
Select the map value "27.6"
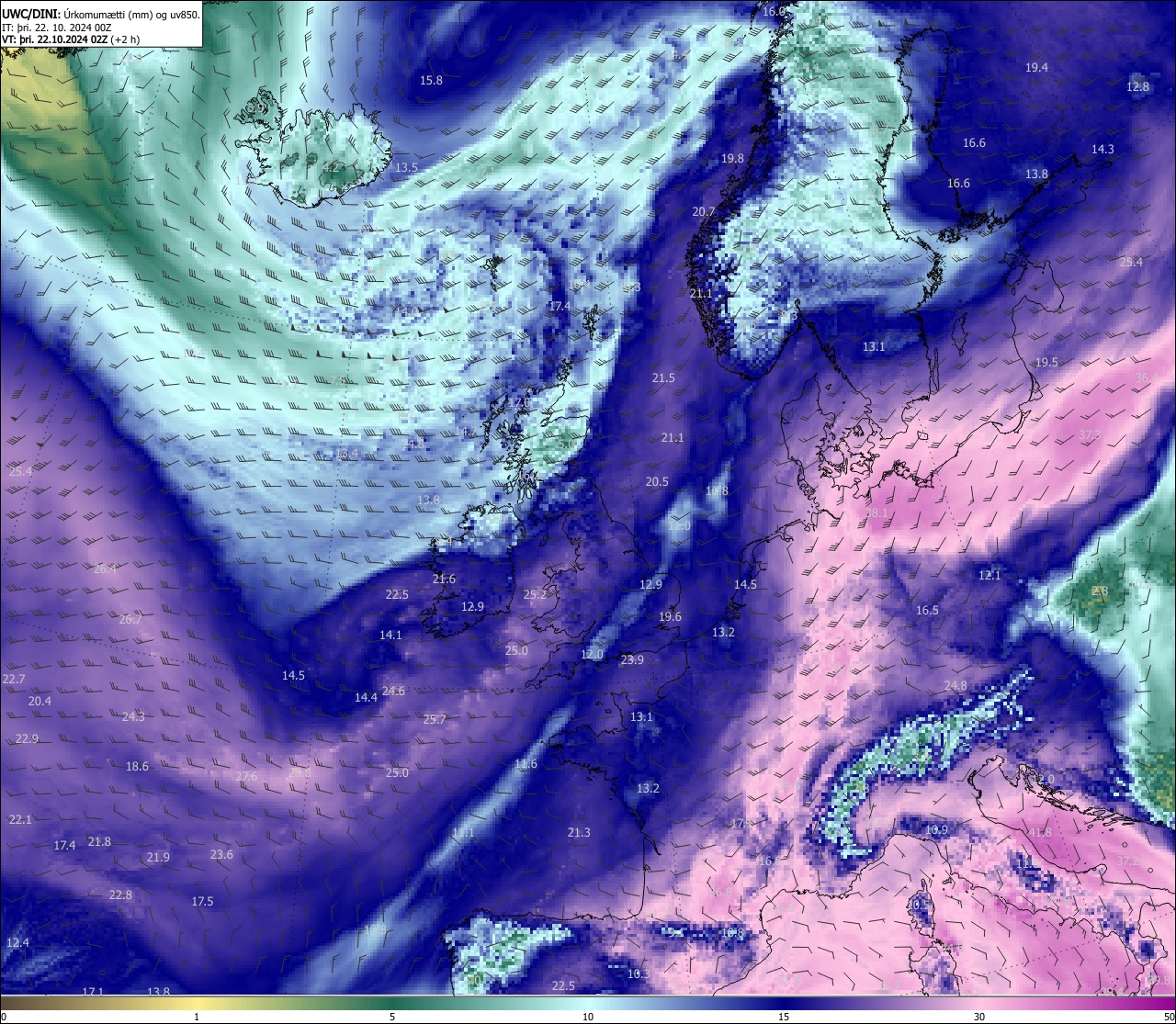tap(246, 776)
